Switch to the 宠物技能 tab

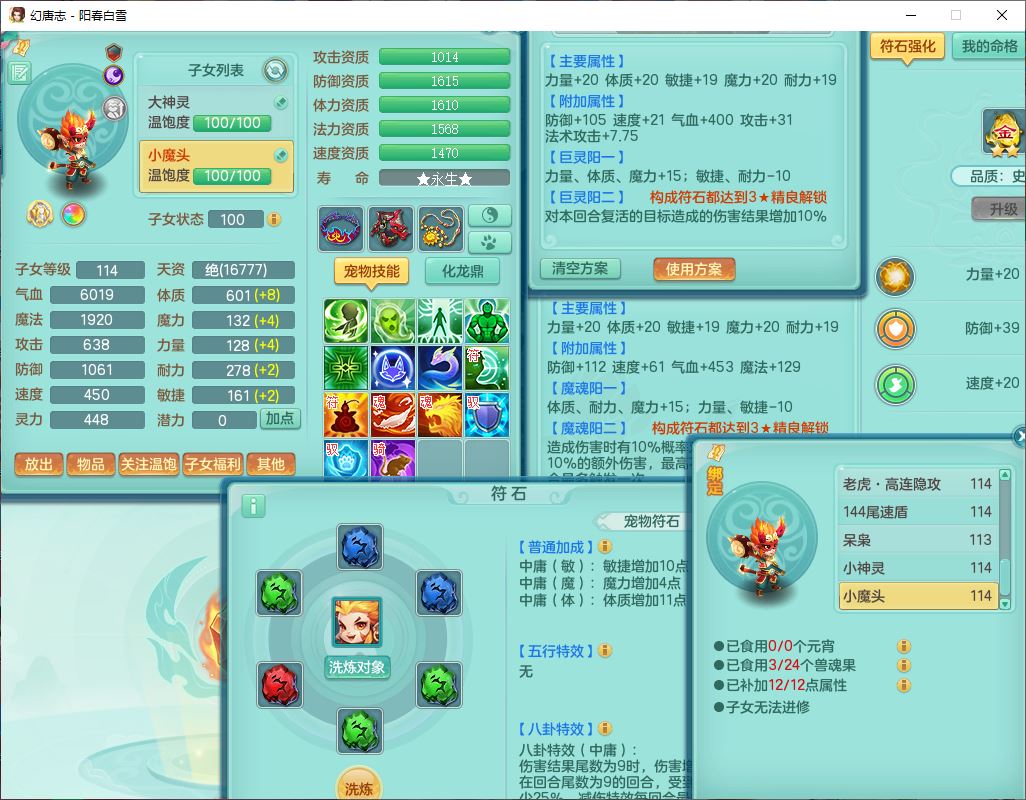[372, 271]
